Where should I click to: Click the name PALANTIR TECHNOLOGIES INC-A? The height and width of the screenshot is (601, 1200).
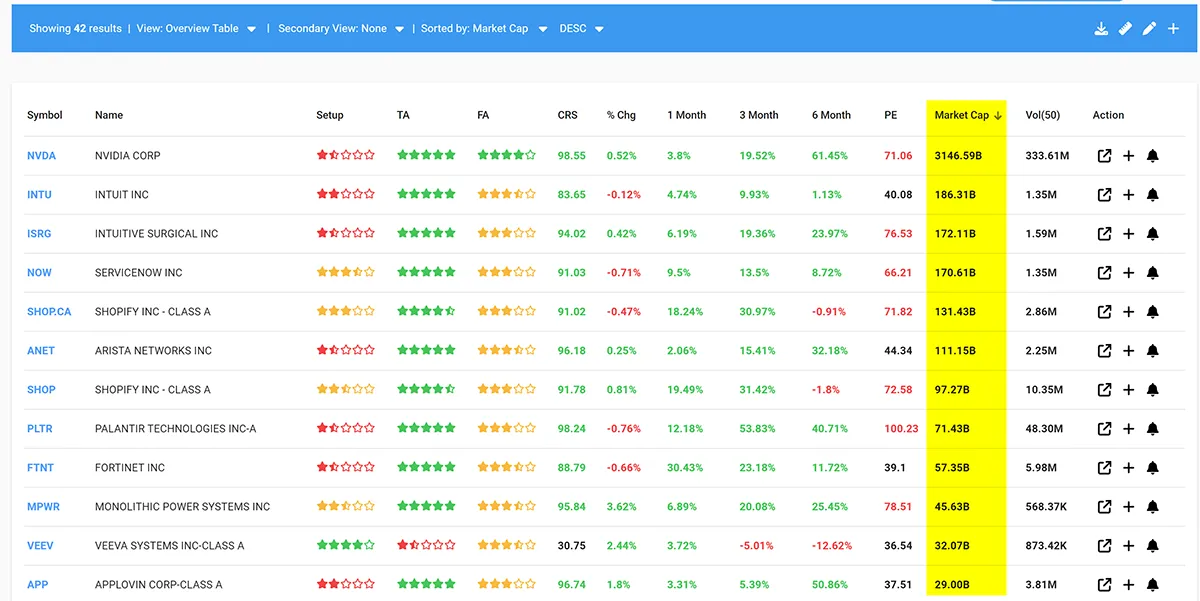point(175,429)
